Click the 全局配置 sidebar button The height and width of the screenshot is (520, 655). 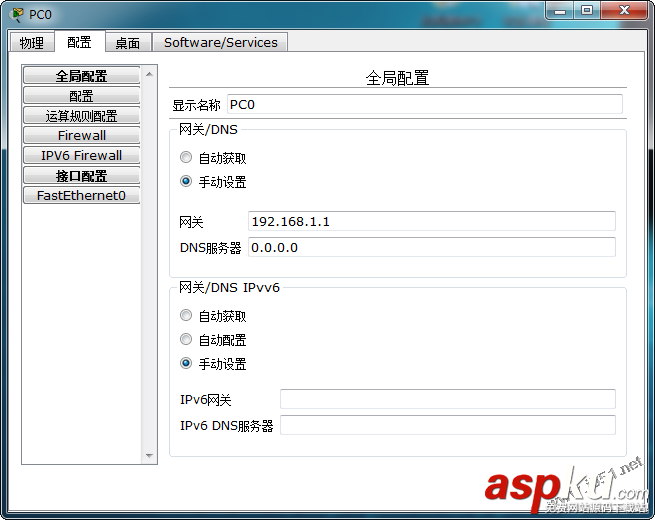pyautogui.click(x=81, y=76)
